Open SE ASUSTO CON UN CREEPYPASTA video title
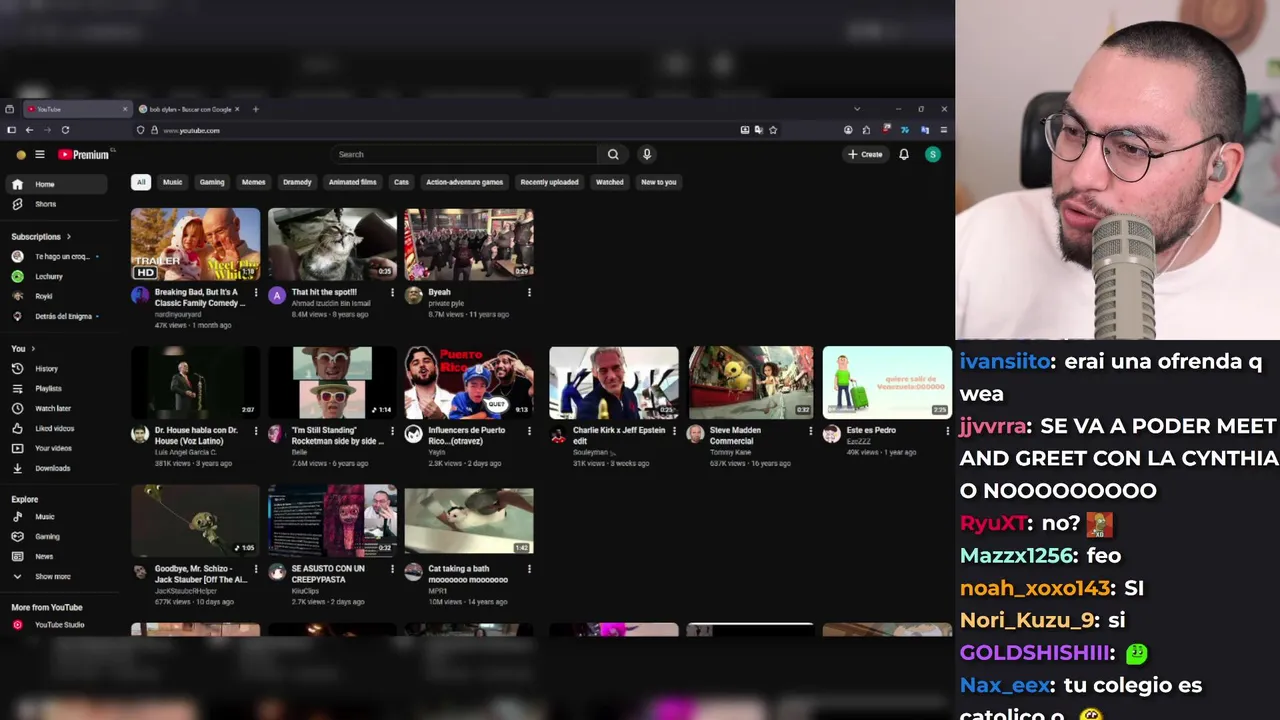 [328, 574]
